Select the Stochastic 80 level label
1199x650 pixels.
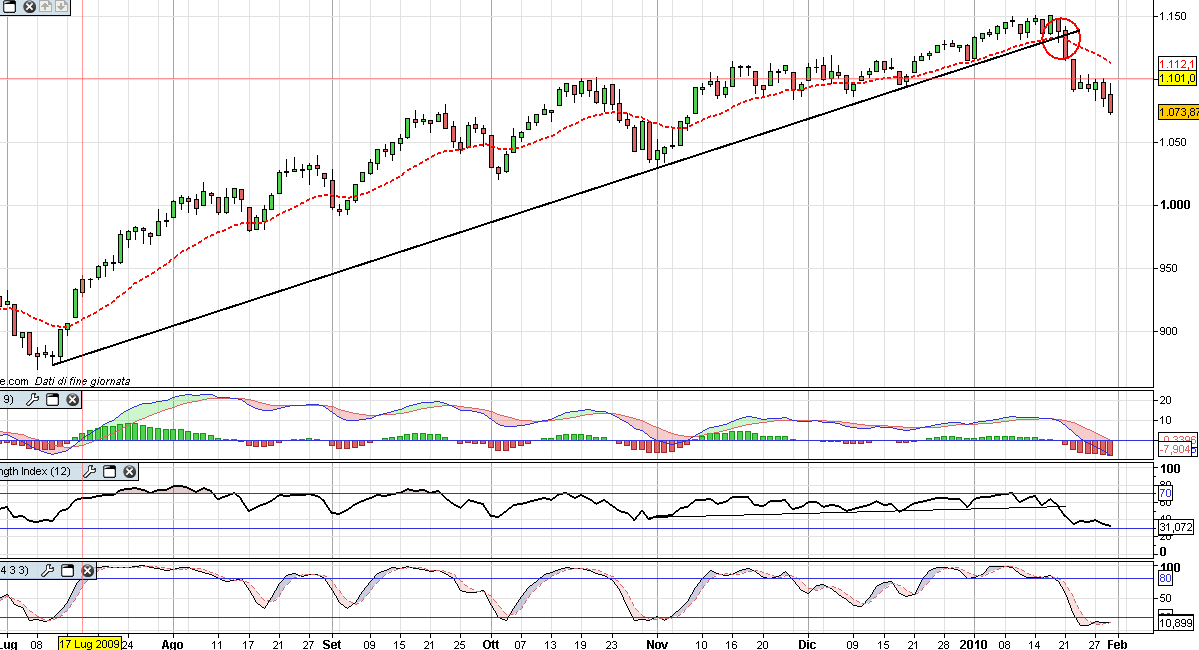[1165, 578]
